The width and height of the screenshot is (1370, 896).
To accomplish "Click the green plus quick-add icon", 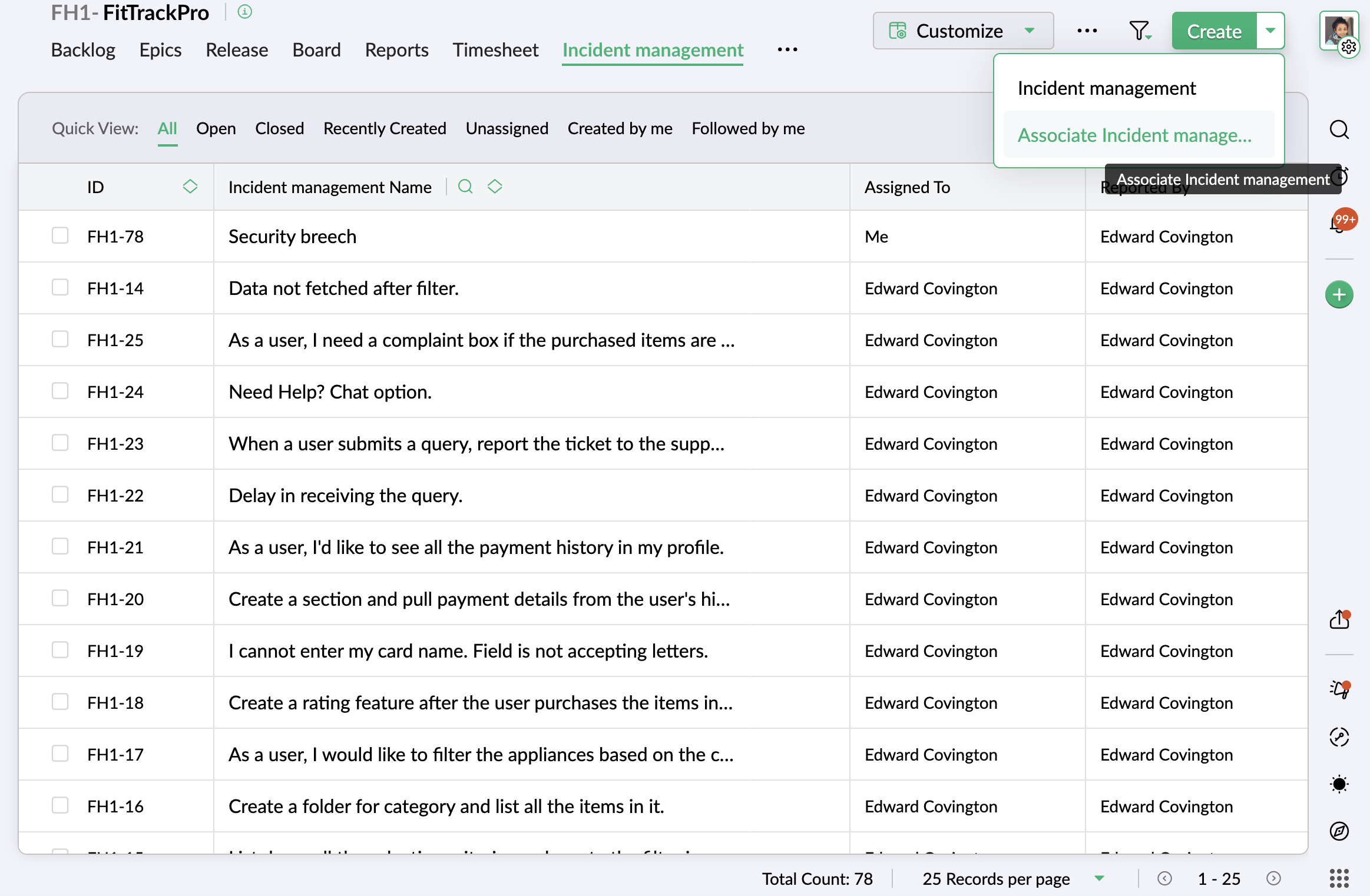I will pos(1339,294).
